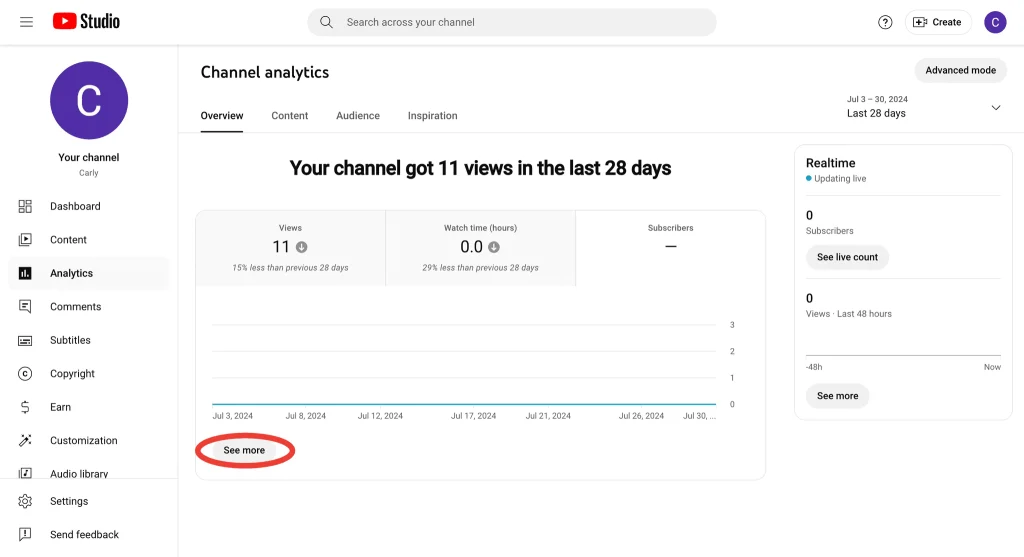Click the Subtitles sidebar icon
The height and width of the screenshot is (557, 1024).
(25, 340)
